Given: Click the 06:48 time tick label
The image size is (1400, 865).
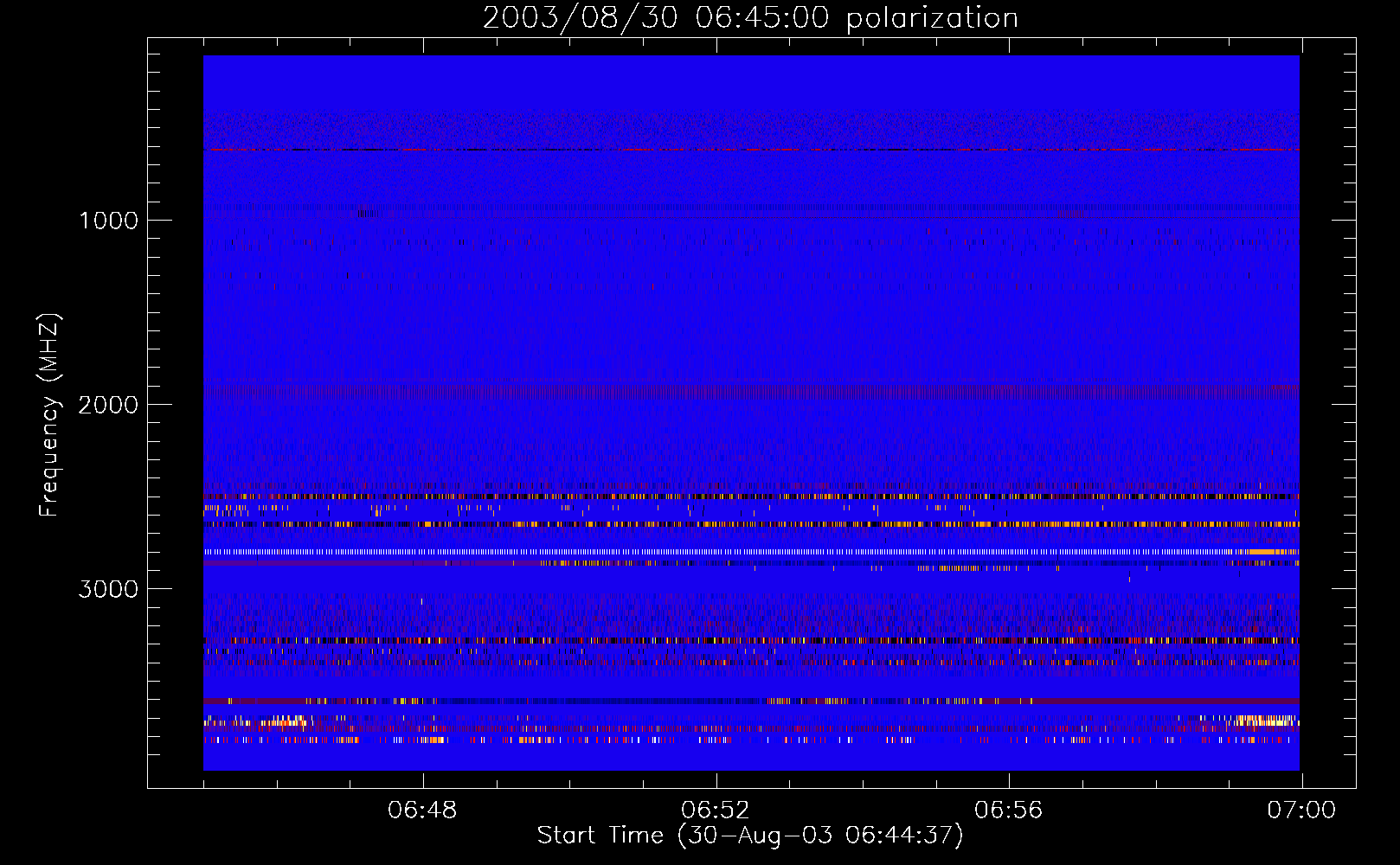Looking at the screenshot, I should coord(422,811).
